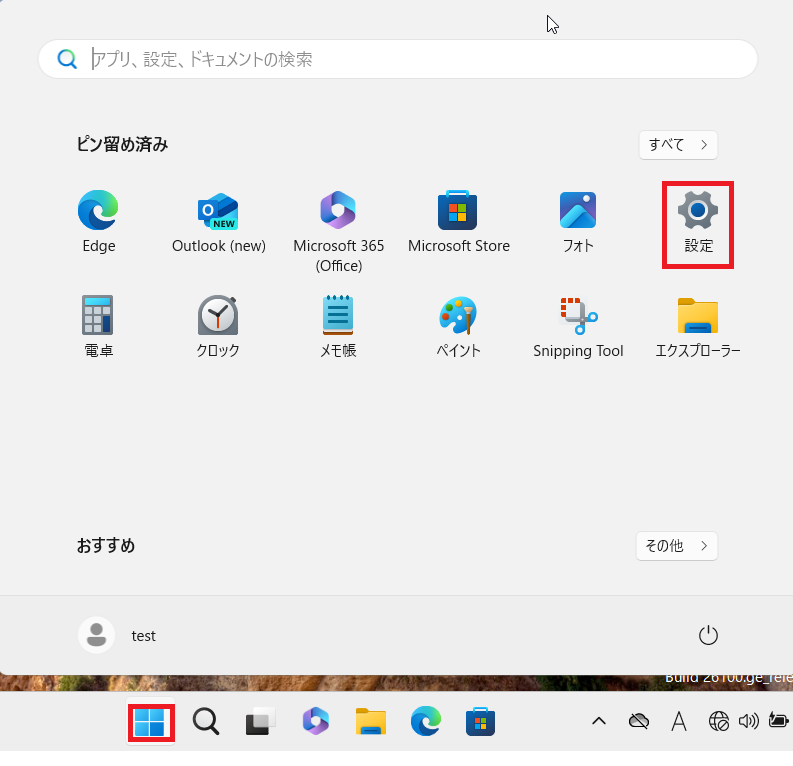Click the battery tray icon
This screenshot has height=766, width=793.
click(778, 720)
